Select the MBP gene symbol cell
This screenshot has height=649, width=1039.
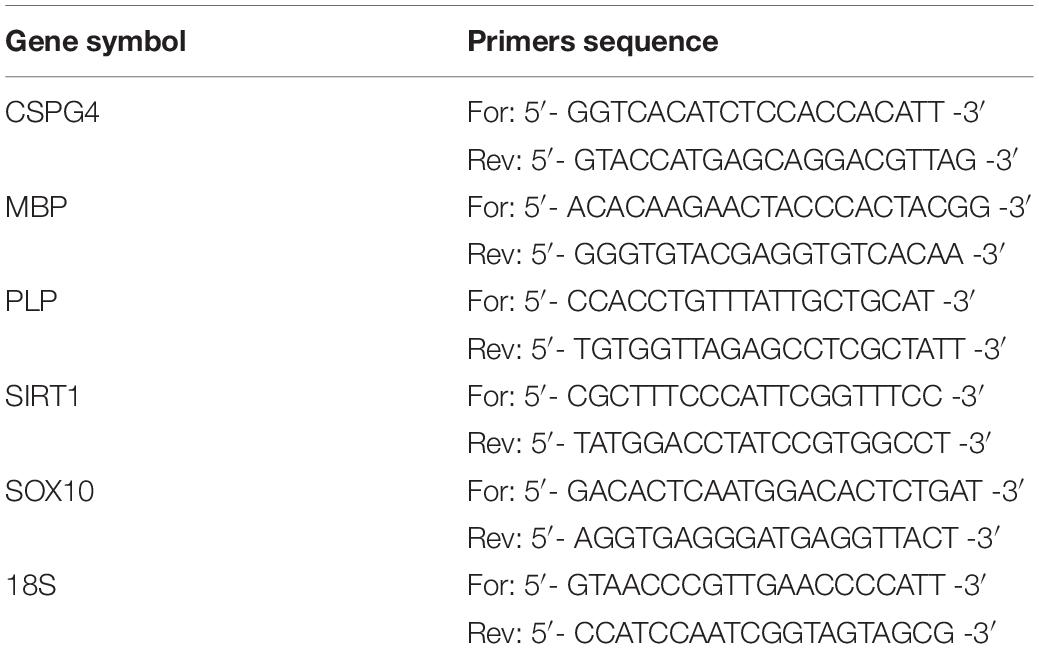36,207
